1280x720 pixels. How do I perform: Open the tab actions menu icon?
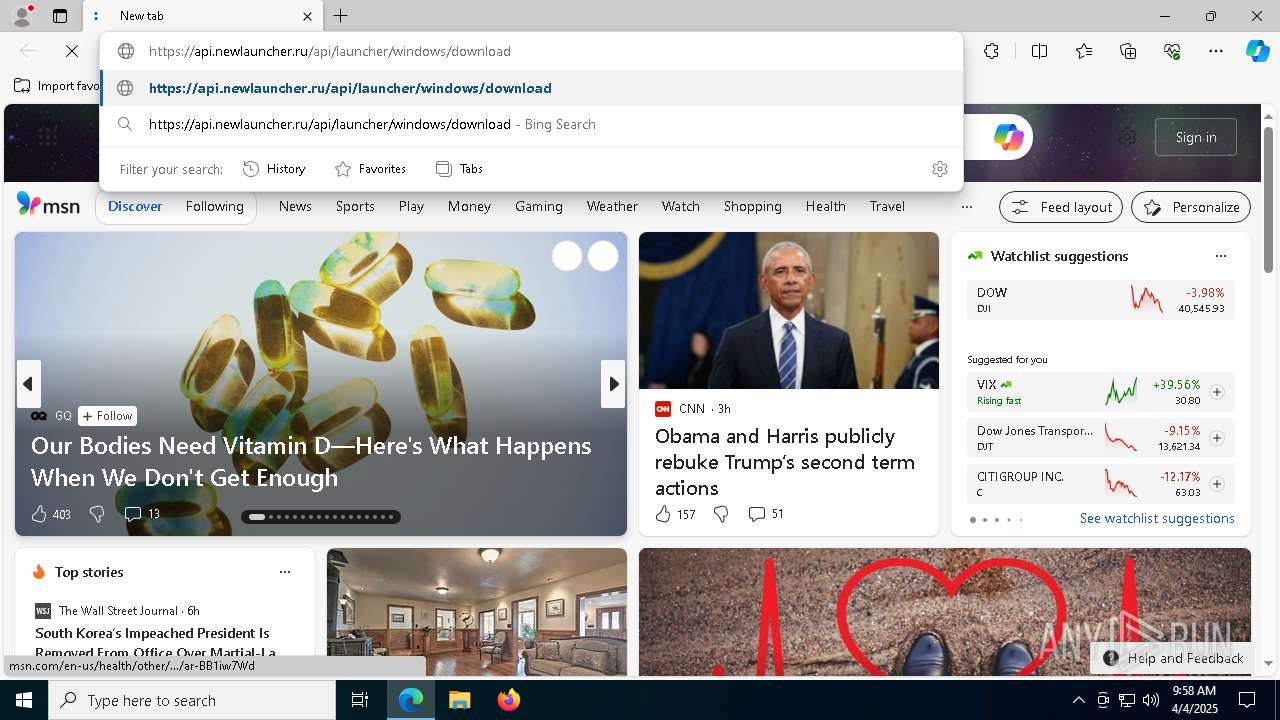click(x=60, y=16)
